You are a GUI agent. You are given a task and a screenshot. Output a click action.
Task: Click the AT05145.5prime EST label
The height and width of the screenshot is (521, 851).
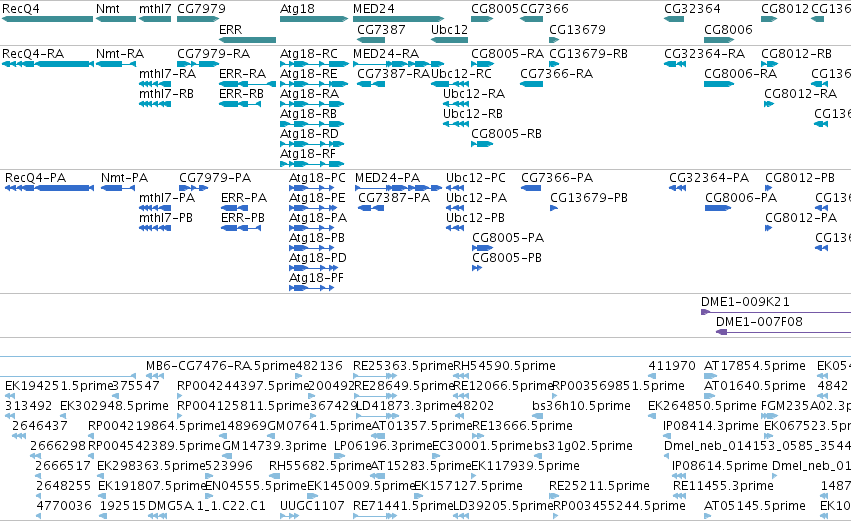coord(754,506)
